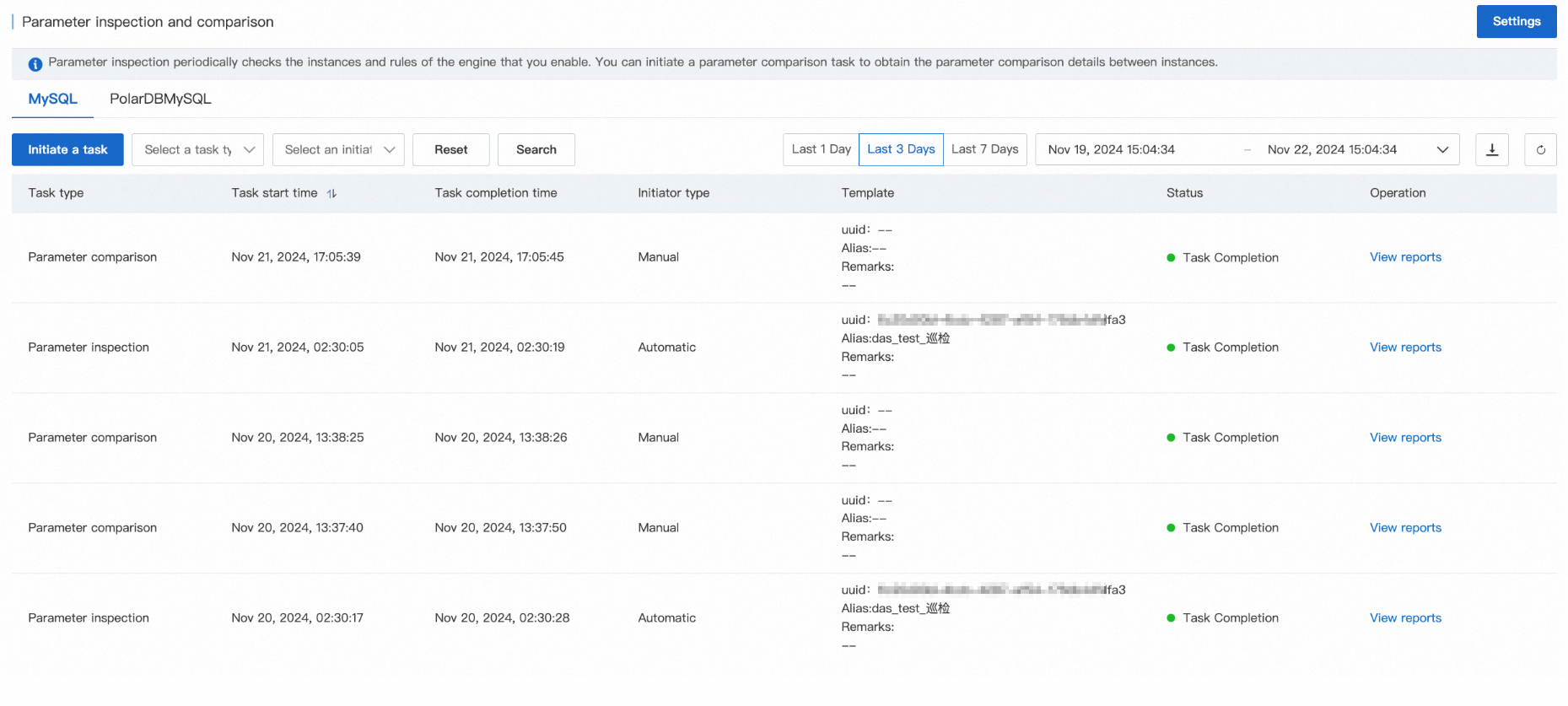Expand the date range picker chevron
The height and width of the screenshot is (706, 1568).
(x=1442, y=149)
